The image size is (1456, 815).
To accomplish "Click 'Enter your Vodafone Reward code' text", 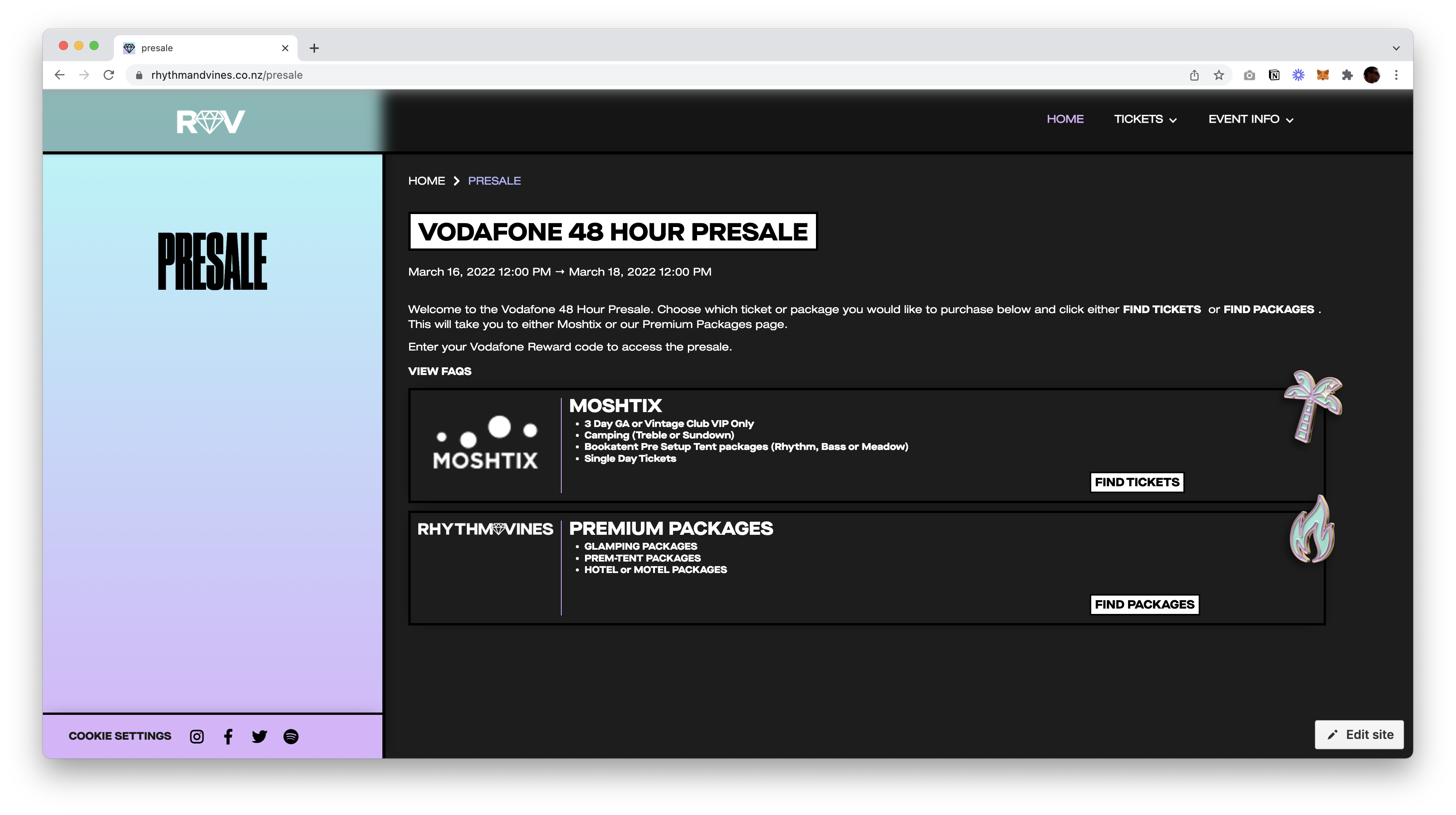I will click(x=570, y=347).
